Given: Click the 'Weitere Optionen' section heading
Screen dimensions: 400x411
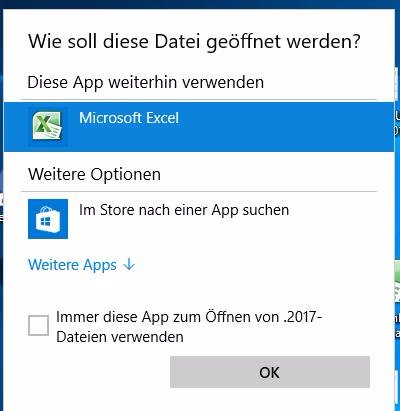Looking at the screenshot, I should (94, 174).
